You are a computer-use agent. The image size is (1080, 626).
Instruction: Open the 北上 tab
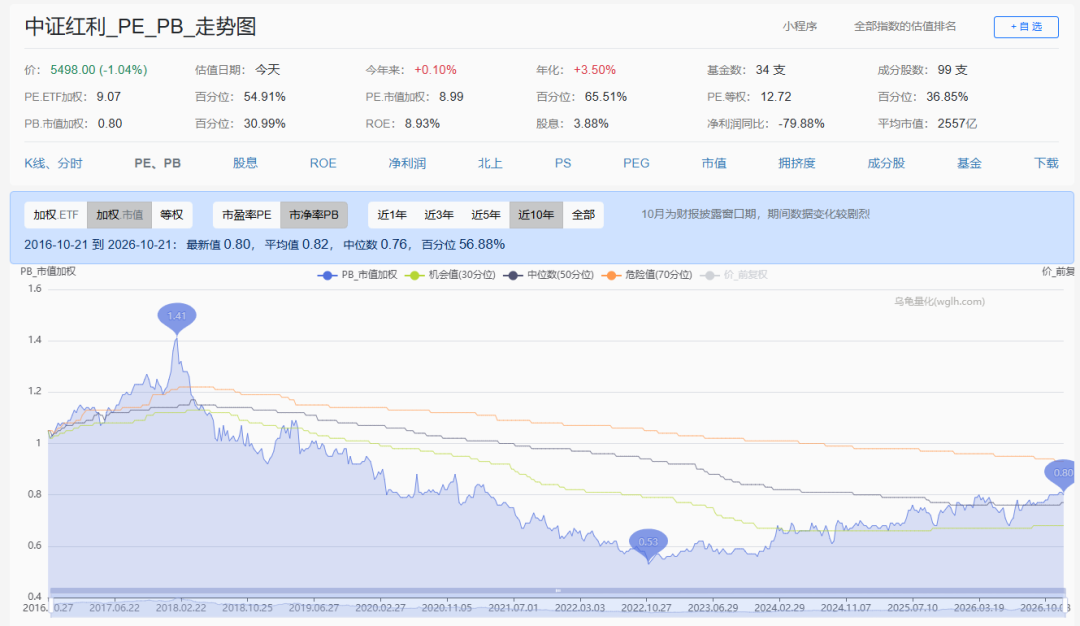490,163
